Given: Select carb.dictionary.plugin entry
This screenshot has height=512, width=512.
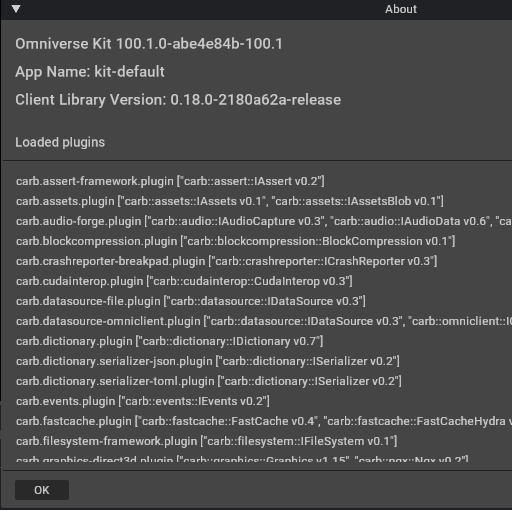Looking at the screenshot, I should [x=170, y=341].
